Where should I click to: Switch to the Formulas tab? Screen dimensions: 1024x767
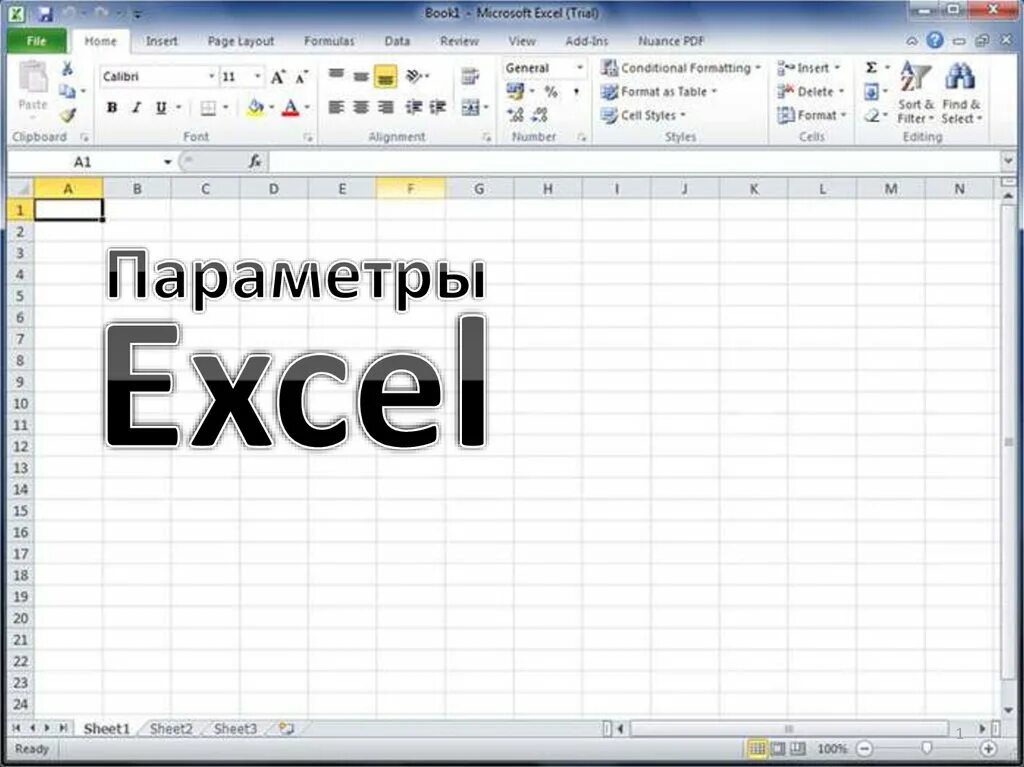tap(329, 41)
